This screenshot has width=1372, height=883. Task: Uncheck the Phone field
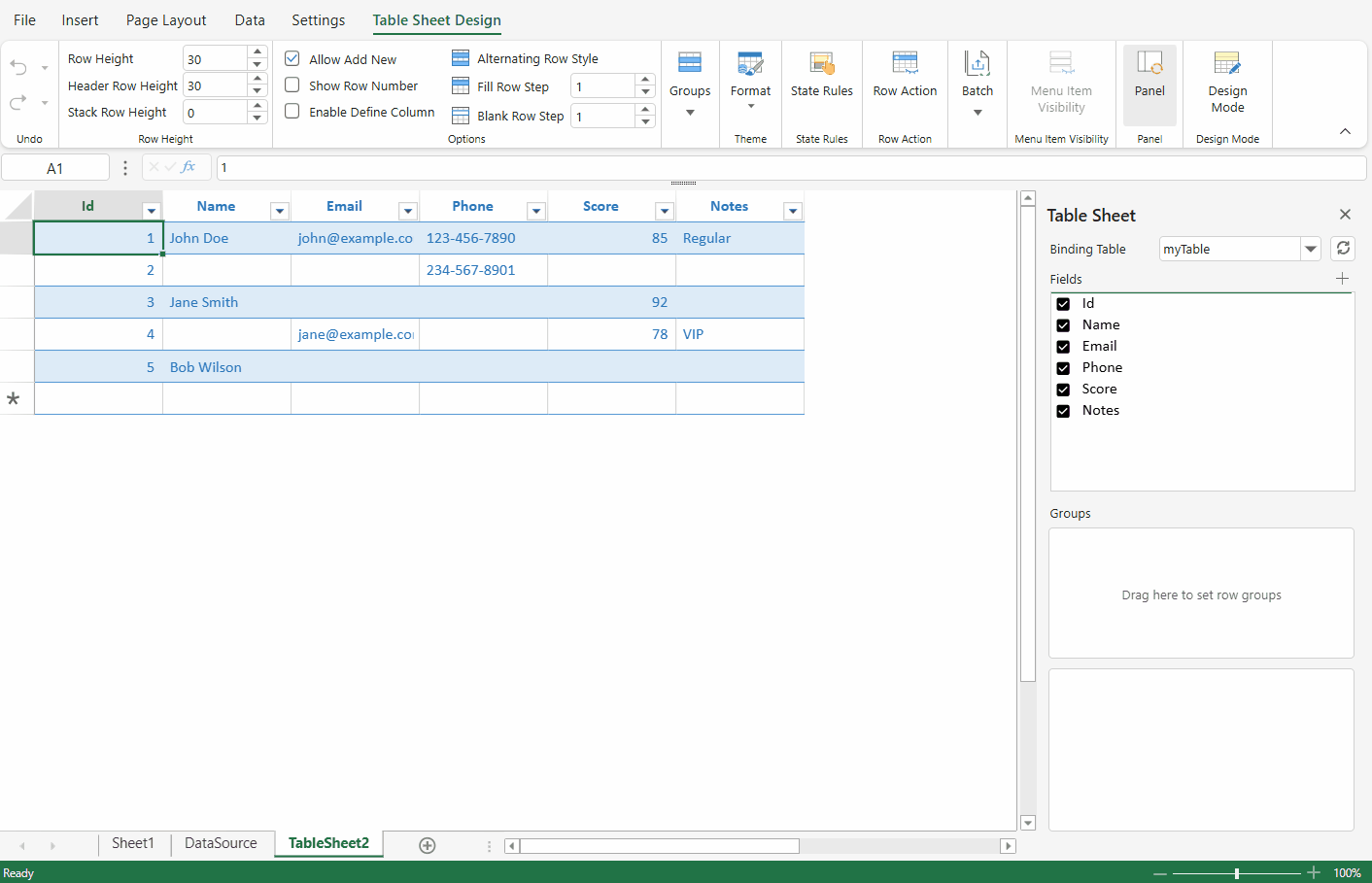1063,368
